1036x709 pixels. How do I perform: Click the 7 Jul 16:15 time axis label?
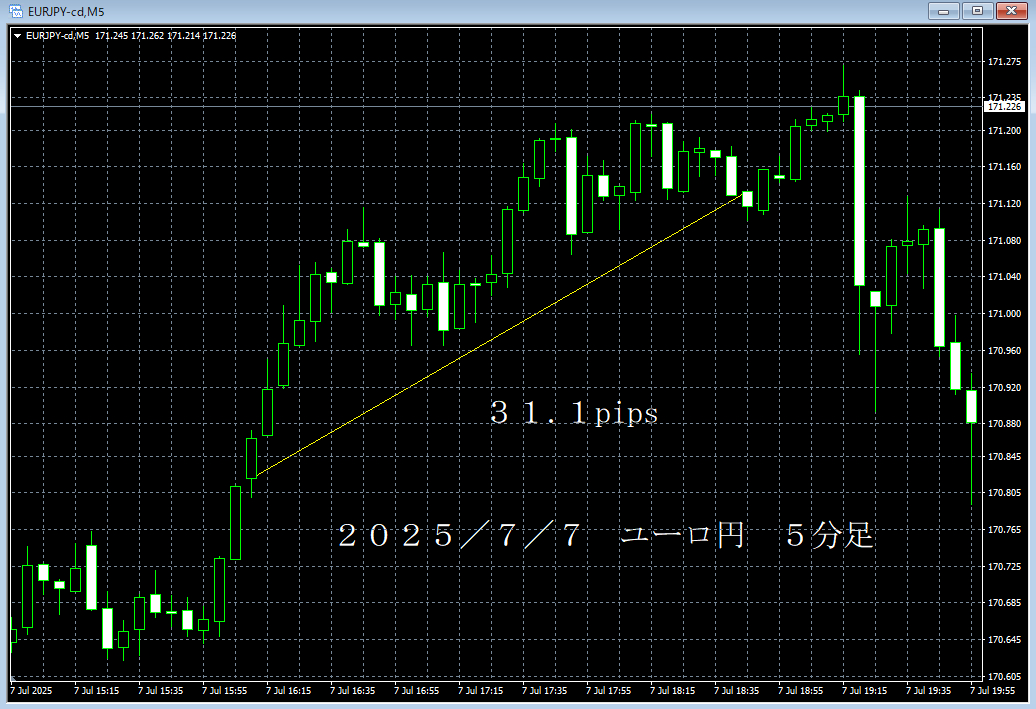[289, 690]
